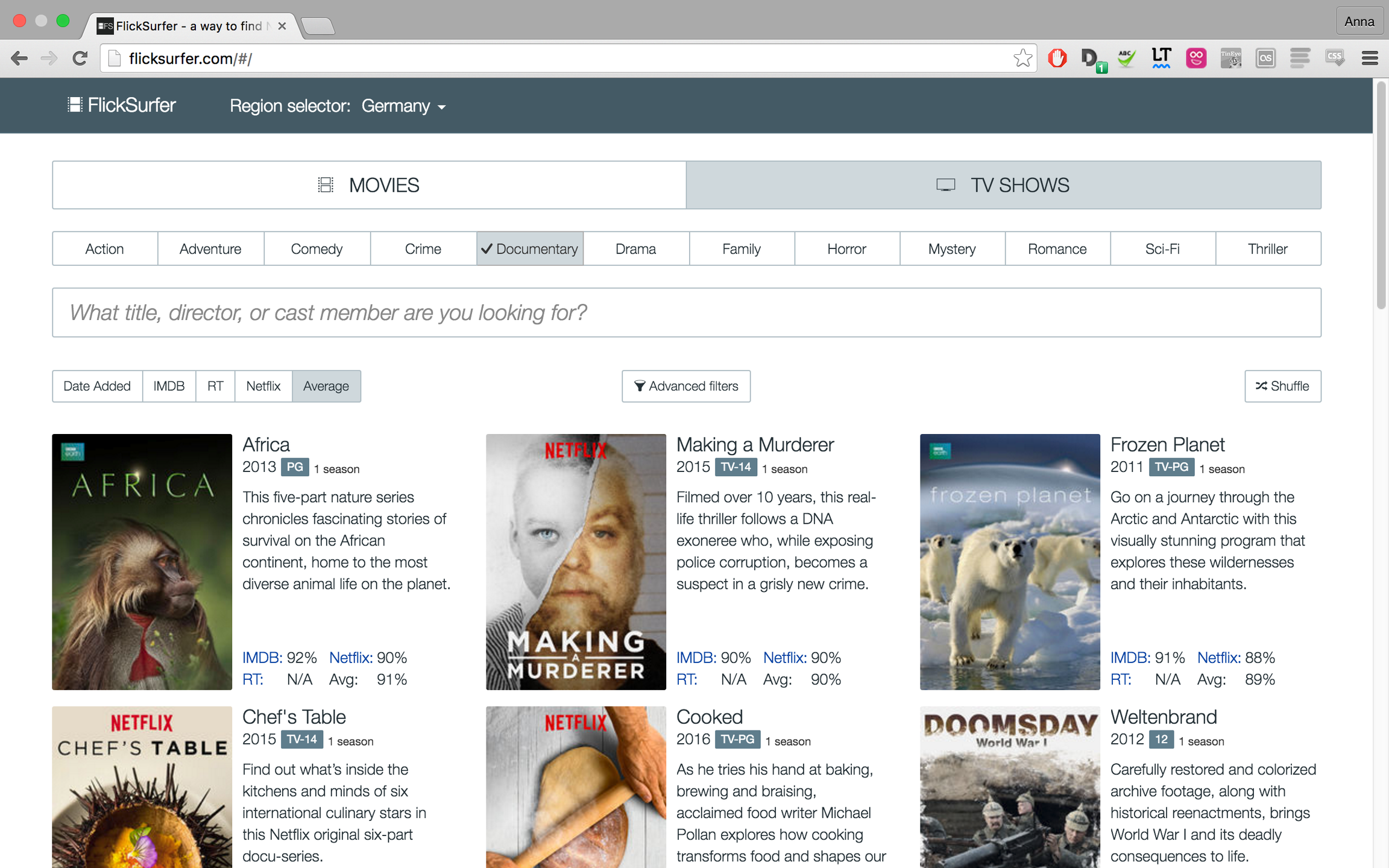1389x868 pixels.
Task: Click the Weltenbrand title
Action: pos(1164,717)
